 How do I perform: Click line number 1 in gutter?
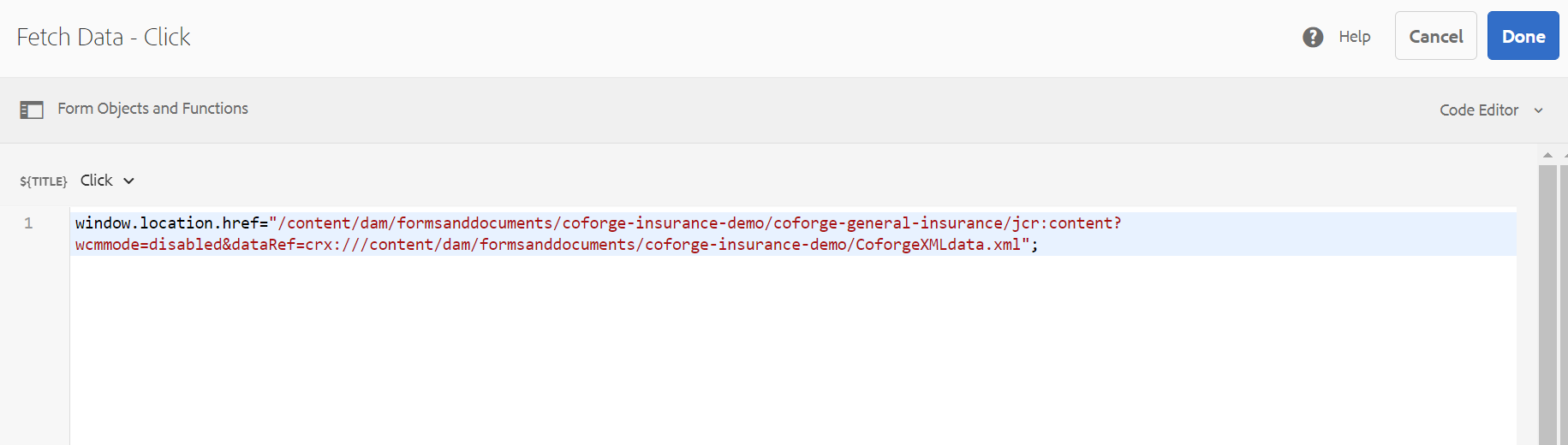pos(28,223)
